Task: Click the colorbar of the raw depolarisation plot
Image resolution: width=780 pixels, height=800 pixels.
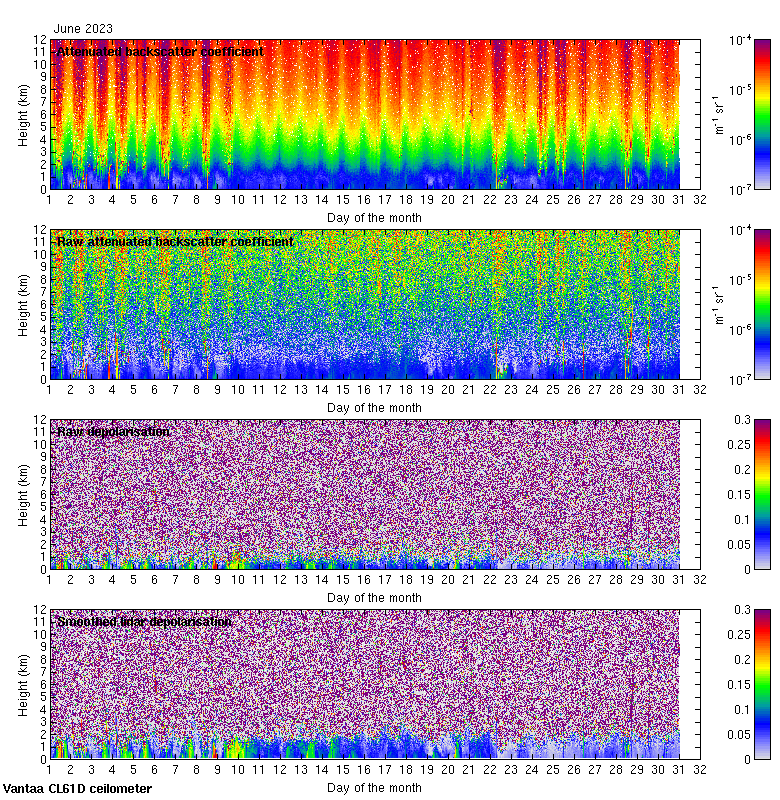Action: click(x=762, y=494)
